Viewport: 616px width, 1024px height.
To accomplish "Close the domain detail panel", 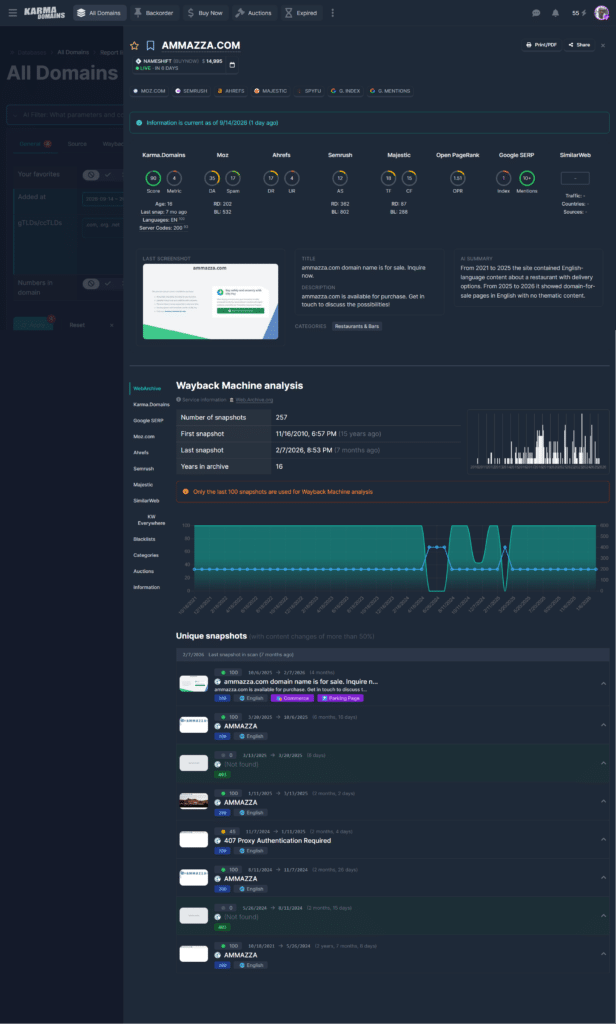I will point(603,46).
